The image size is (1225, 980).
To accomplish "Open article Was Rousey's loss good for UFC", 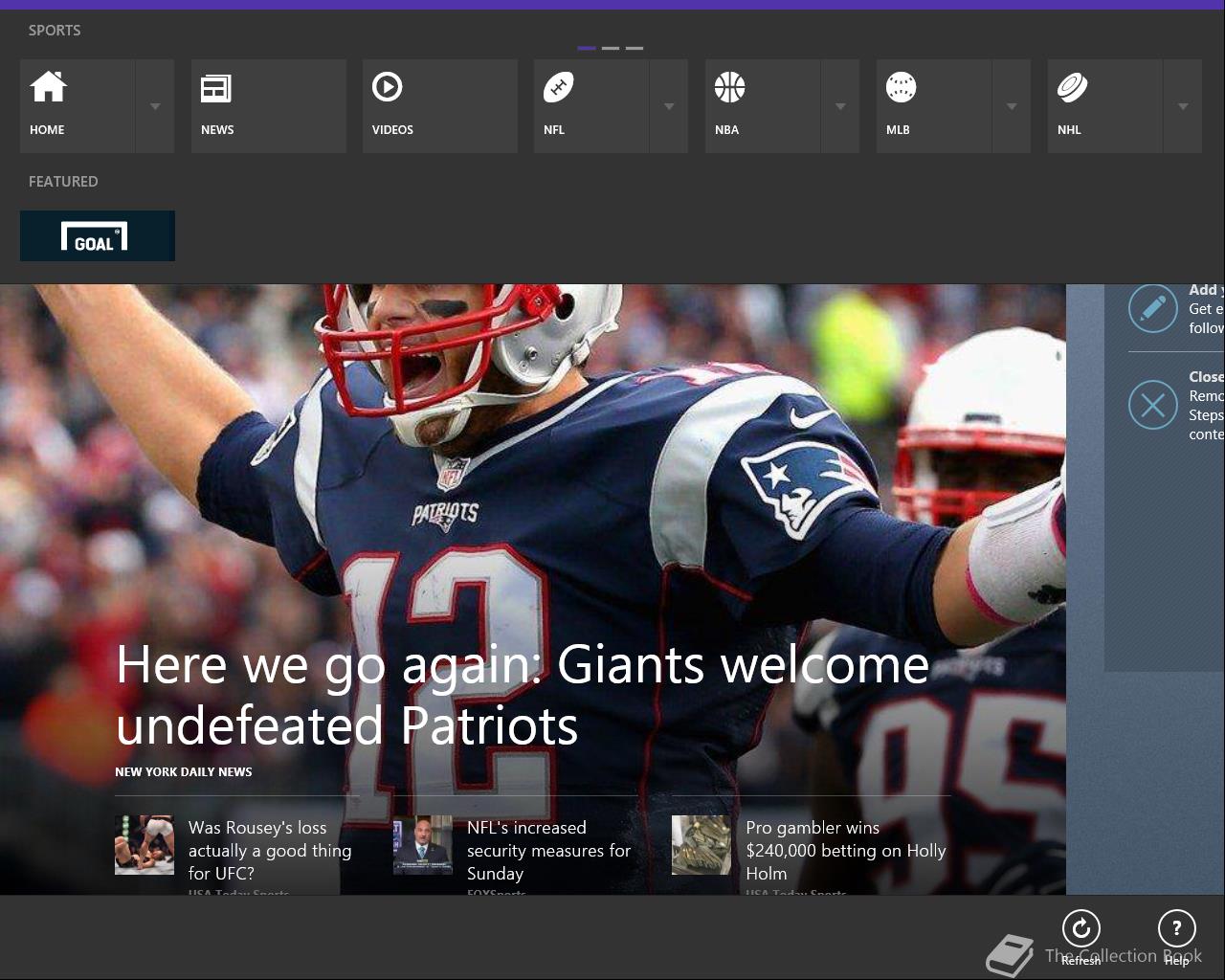I will [x=270, y=851].
